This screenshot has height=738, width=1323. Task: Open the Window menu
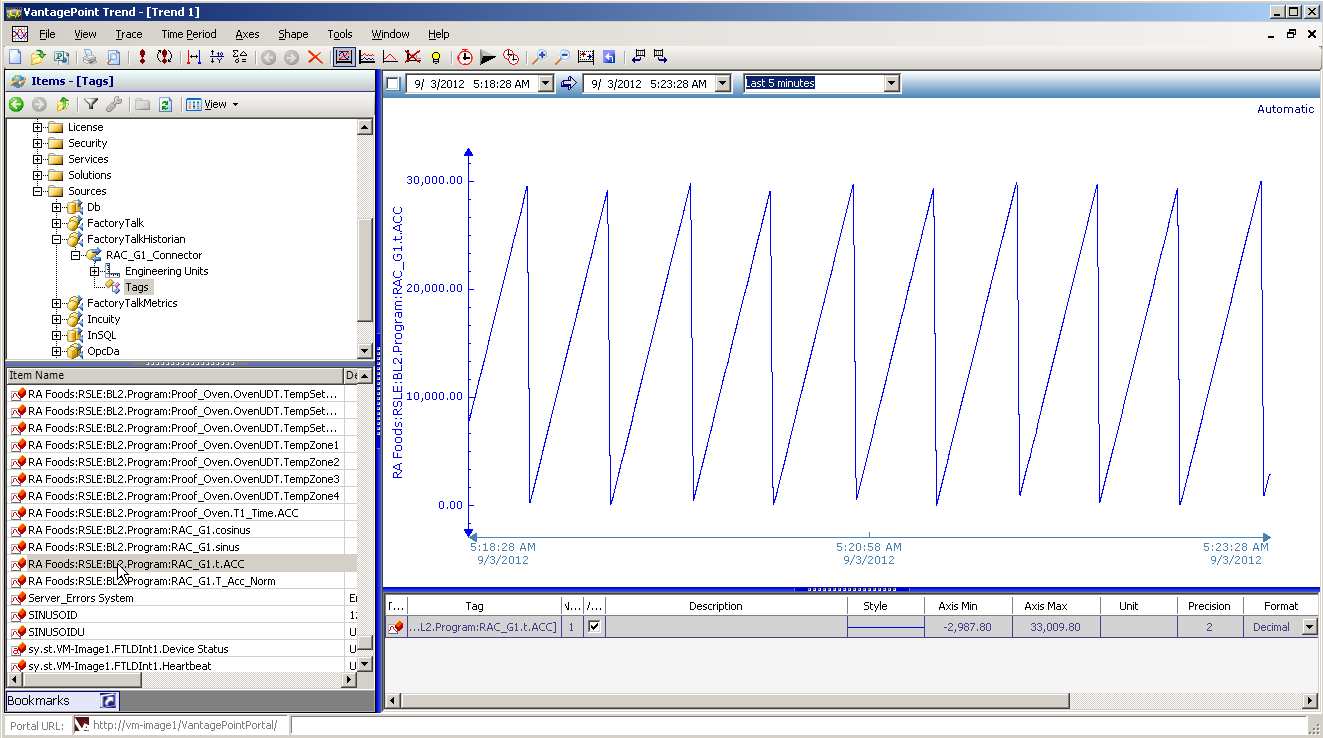[390, 34]
